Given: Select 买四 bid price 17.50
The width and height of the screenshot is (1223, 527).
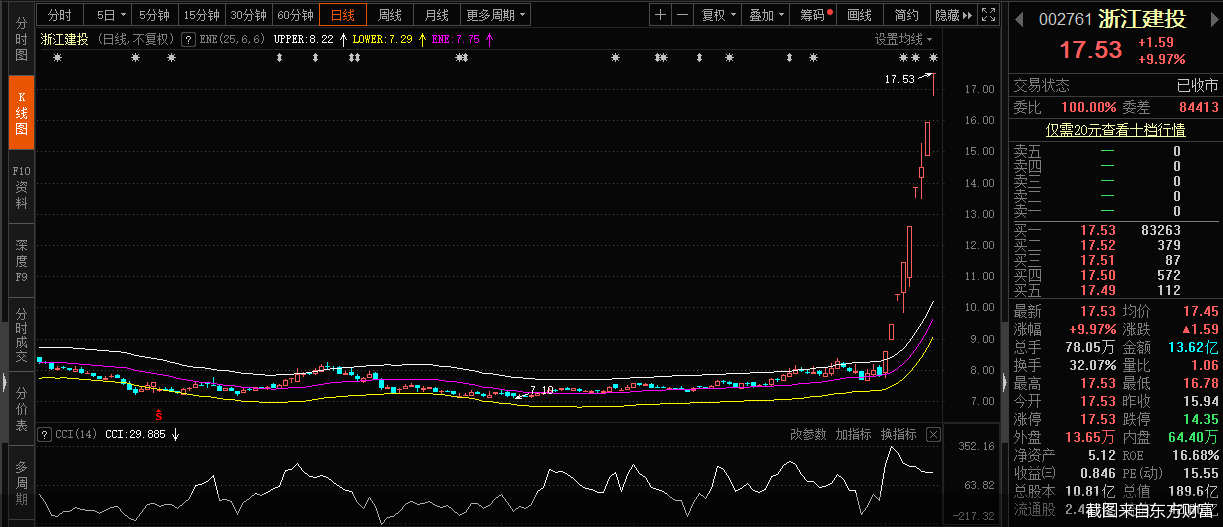Looking at the screenshot, I should point(1098,276).
